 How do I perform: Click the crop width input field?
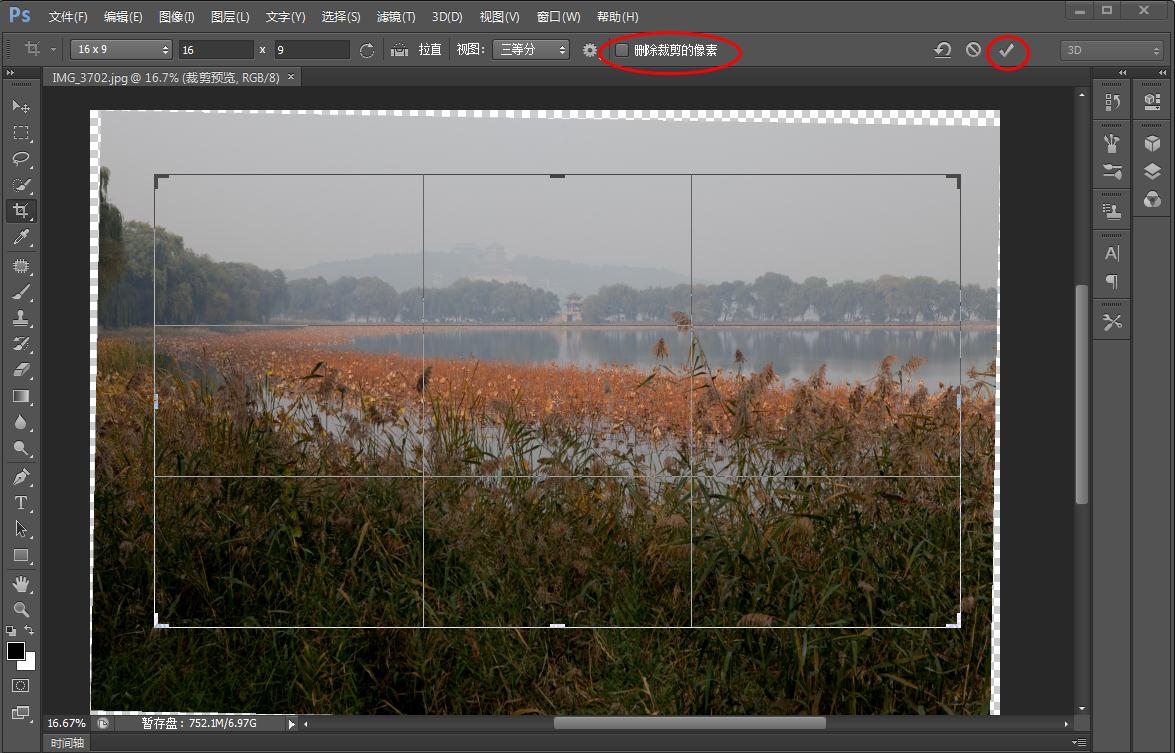click(216, 50)
